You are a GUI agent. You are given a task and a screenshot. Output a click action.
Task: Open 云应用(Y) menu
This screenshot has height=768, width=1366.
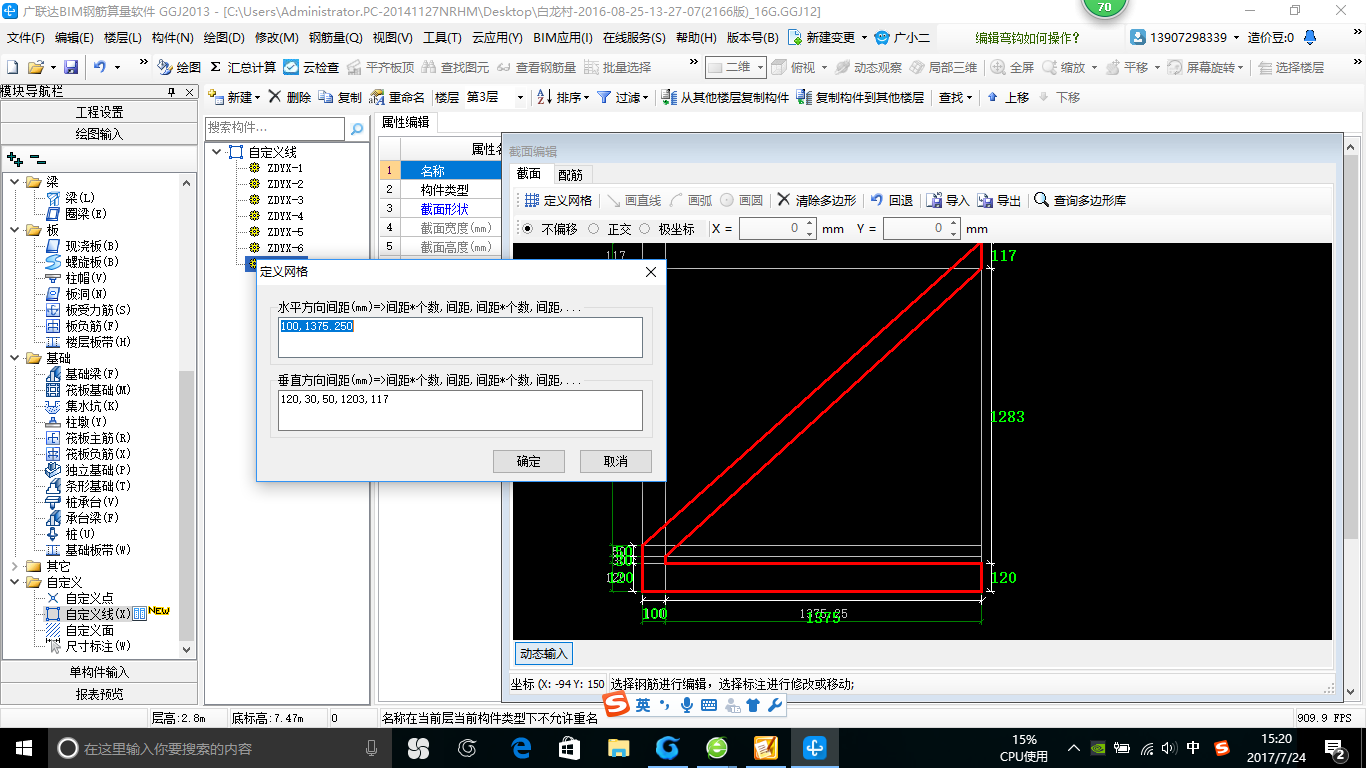click(497, 38)
